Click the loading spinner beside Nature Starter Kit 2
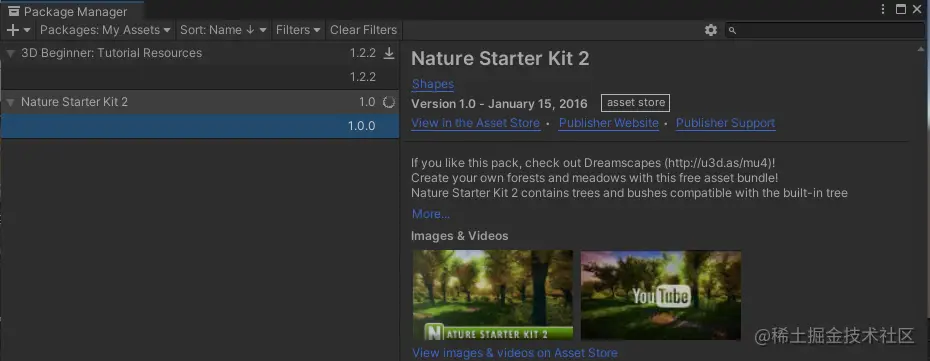The width and height of the screenshot is (930, 361). click(x=388, y=102)
